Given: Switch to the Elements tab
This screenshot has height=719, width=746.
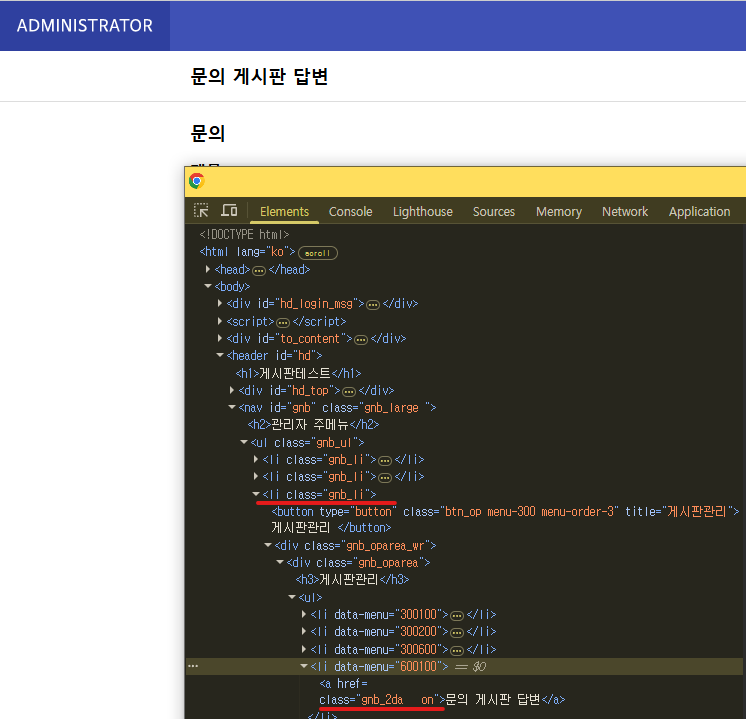Looking at the screenshot, I should [285, 212].
